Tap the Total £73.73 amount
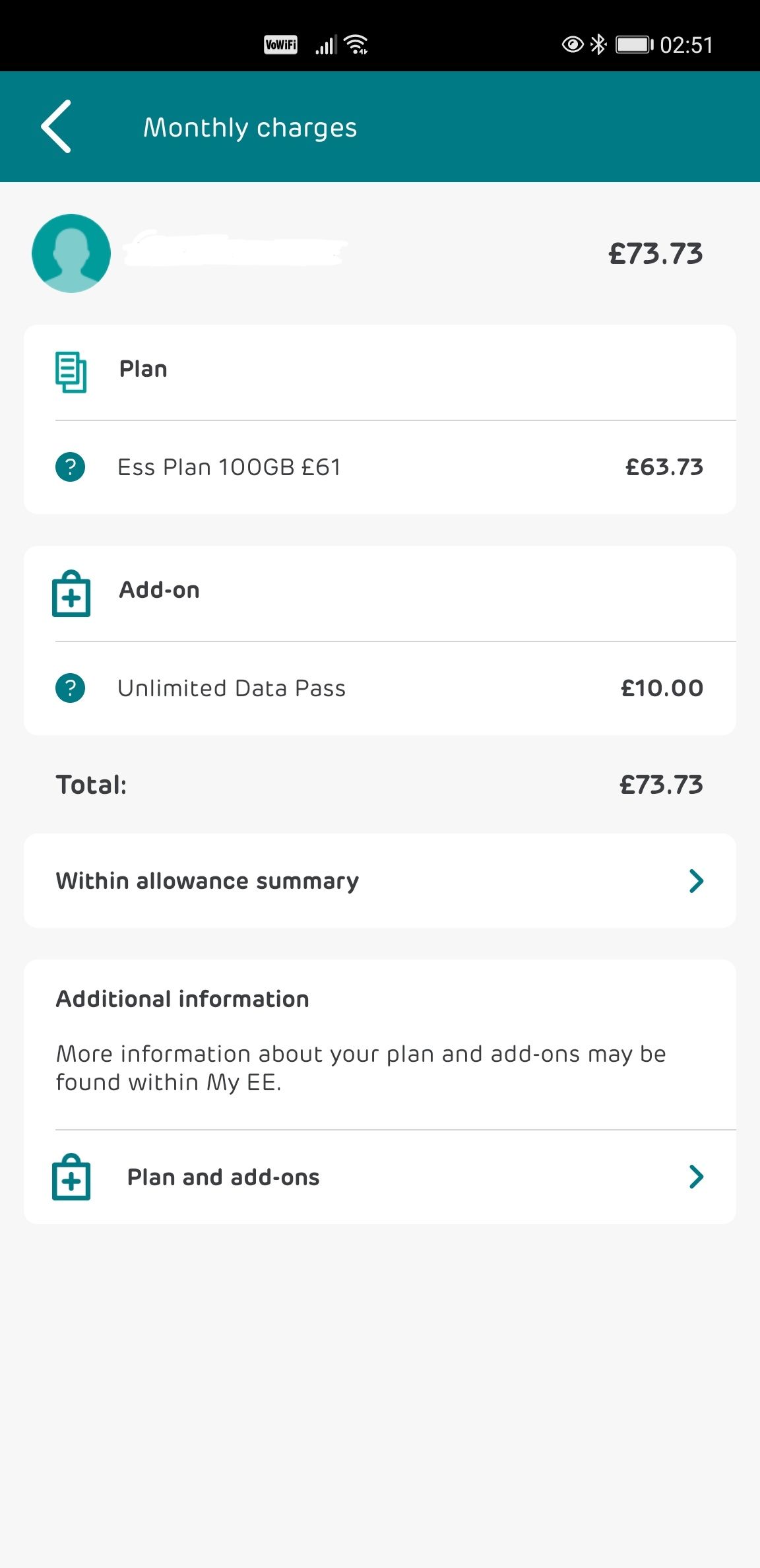The width and height of the screenshot is (760, 1568). tap(661, 785)
